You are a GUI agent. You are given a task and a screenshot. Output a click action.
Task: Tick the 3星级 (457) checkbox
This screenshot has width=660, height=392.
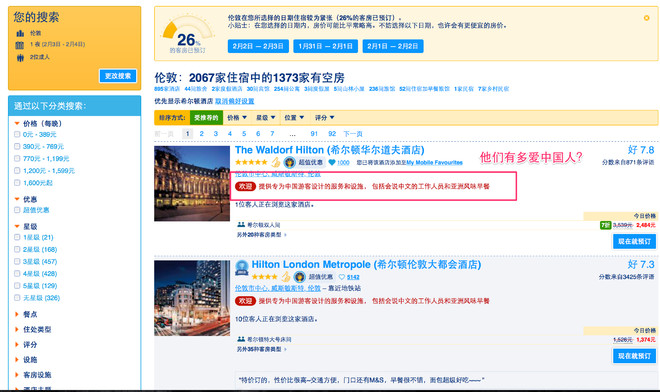click(x=17, y=261)
